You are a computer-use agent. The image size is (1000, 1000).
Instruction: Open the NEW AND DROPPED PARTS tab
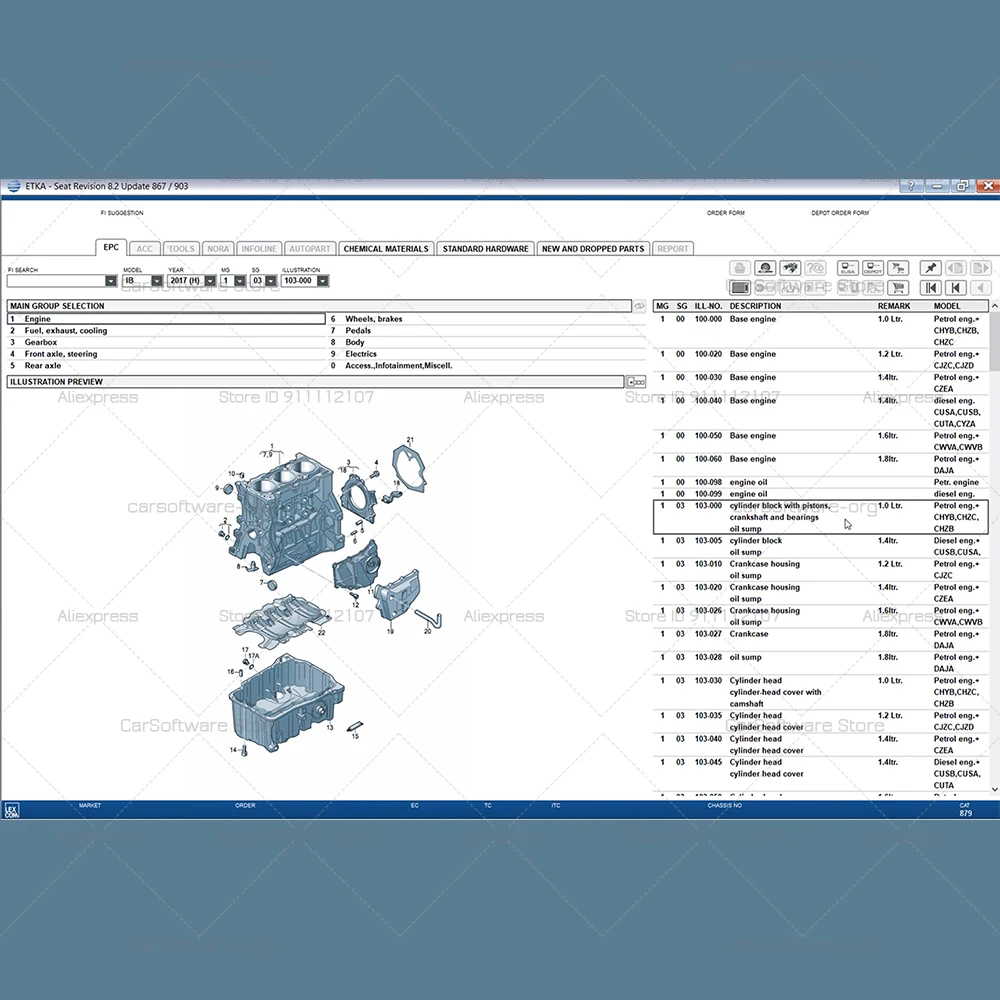click(593, 249)
